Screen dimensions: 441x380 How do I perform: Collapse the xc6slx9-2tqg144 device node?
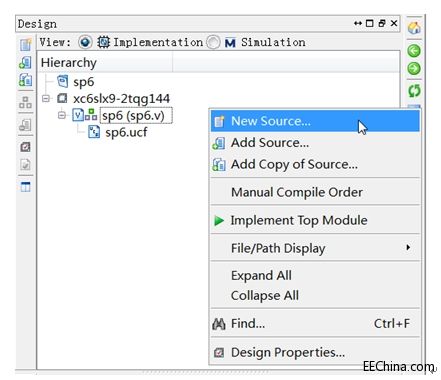click(x=46, y=98)
